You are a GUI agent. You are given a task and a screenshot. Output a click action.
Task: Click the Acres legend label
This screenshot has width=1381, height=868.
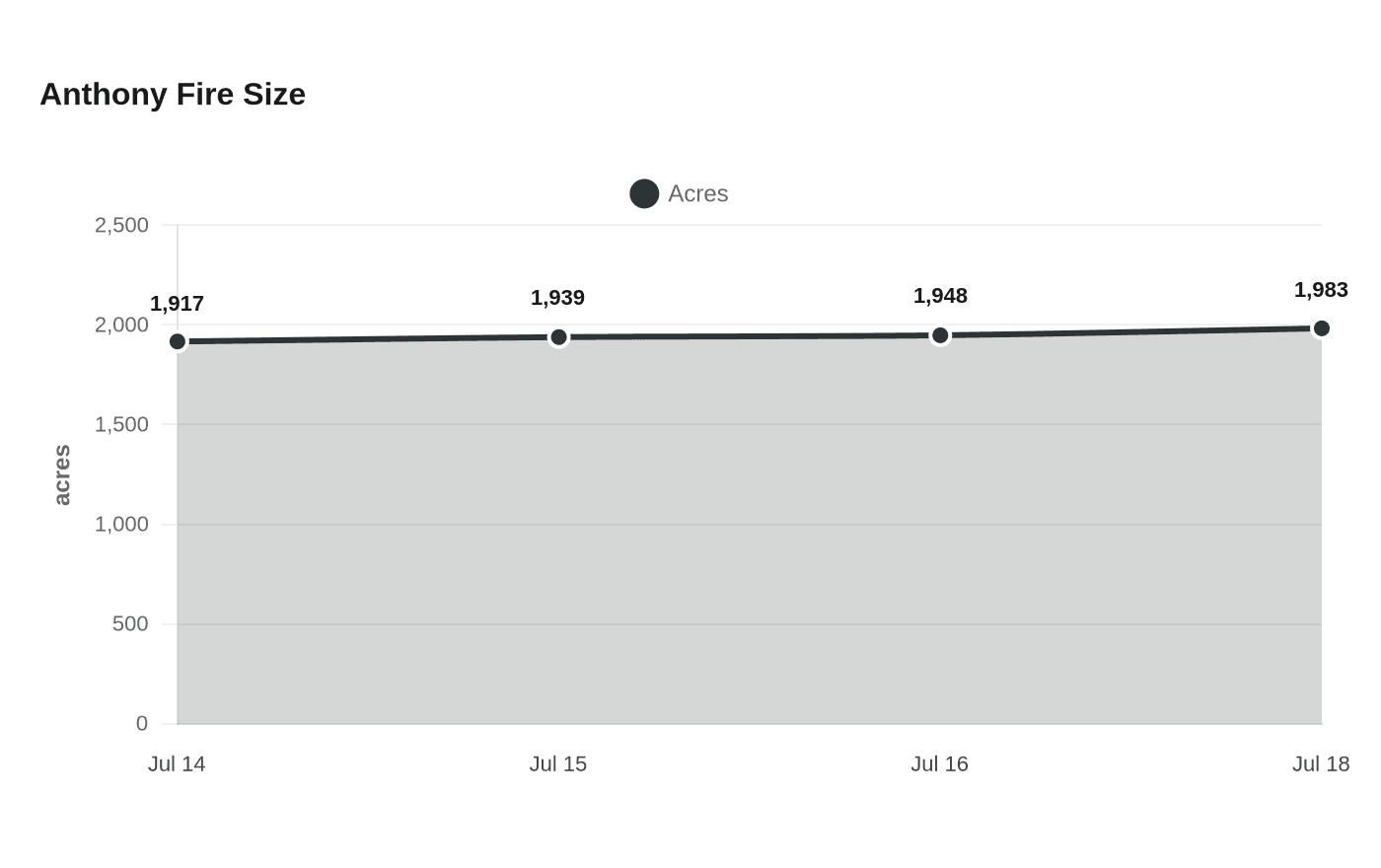[x=698, y=193]
